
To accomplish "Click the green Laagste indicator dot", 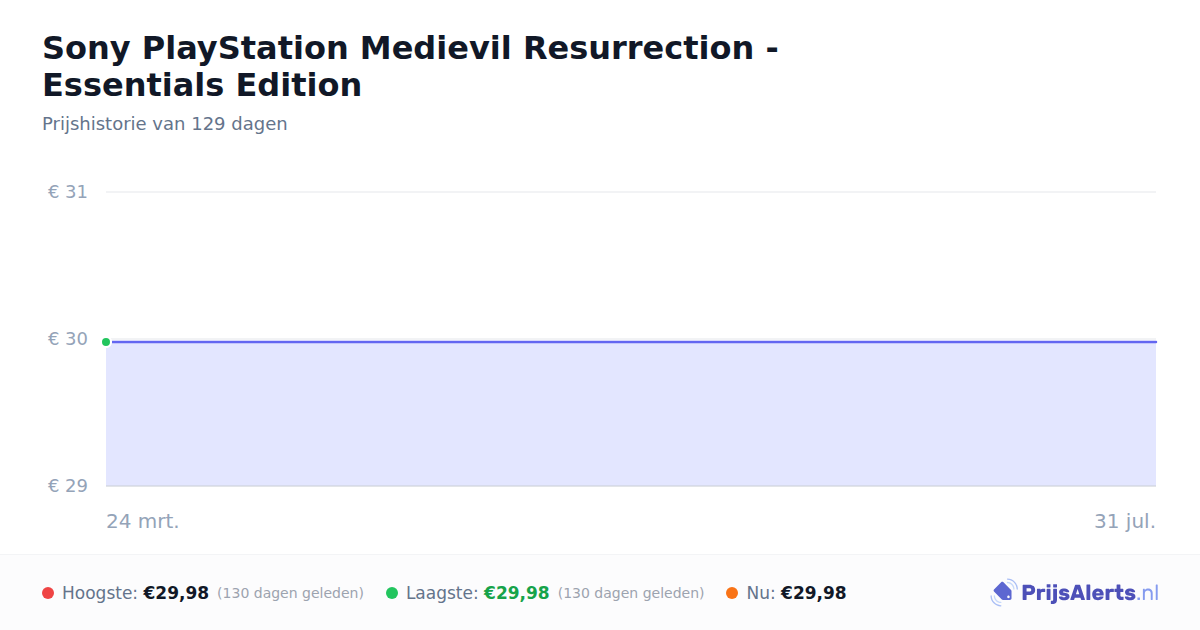I will pos(392,593).
